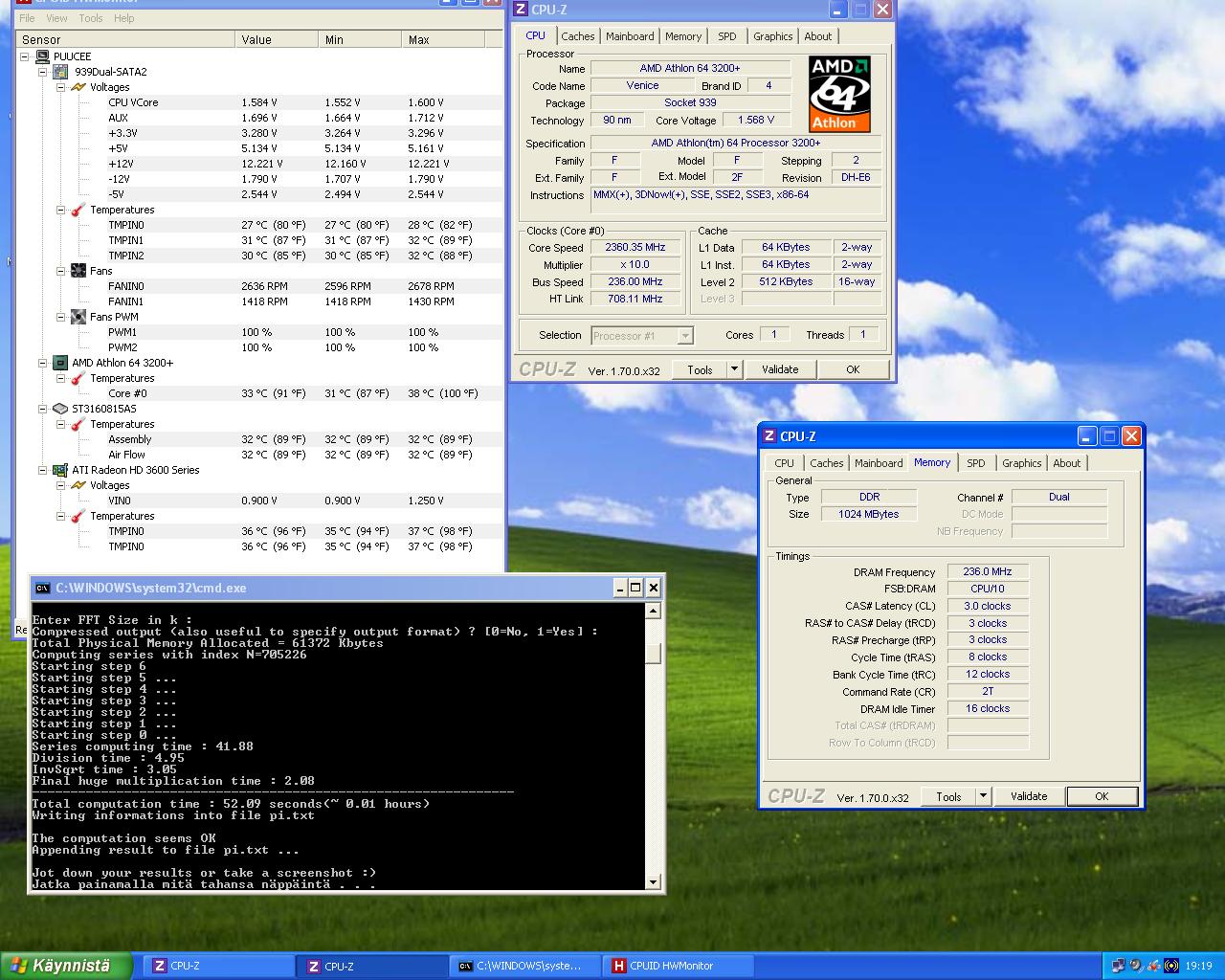Open the Tools menu in HWMonitor
This screenshot has height=980, width=1225.
coord(91,18)
